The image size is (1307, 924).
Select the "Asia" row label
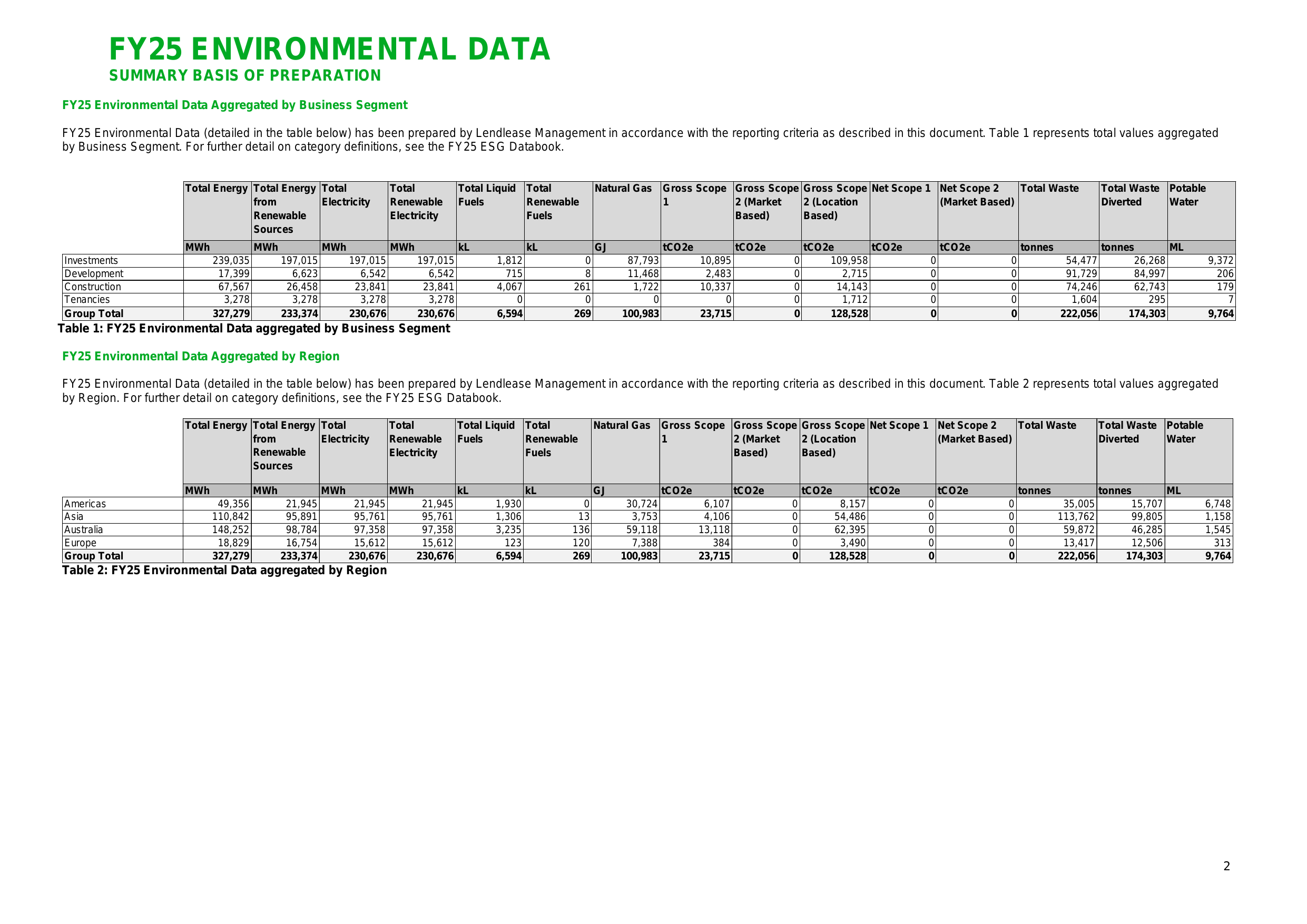[x=73, y=517]
